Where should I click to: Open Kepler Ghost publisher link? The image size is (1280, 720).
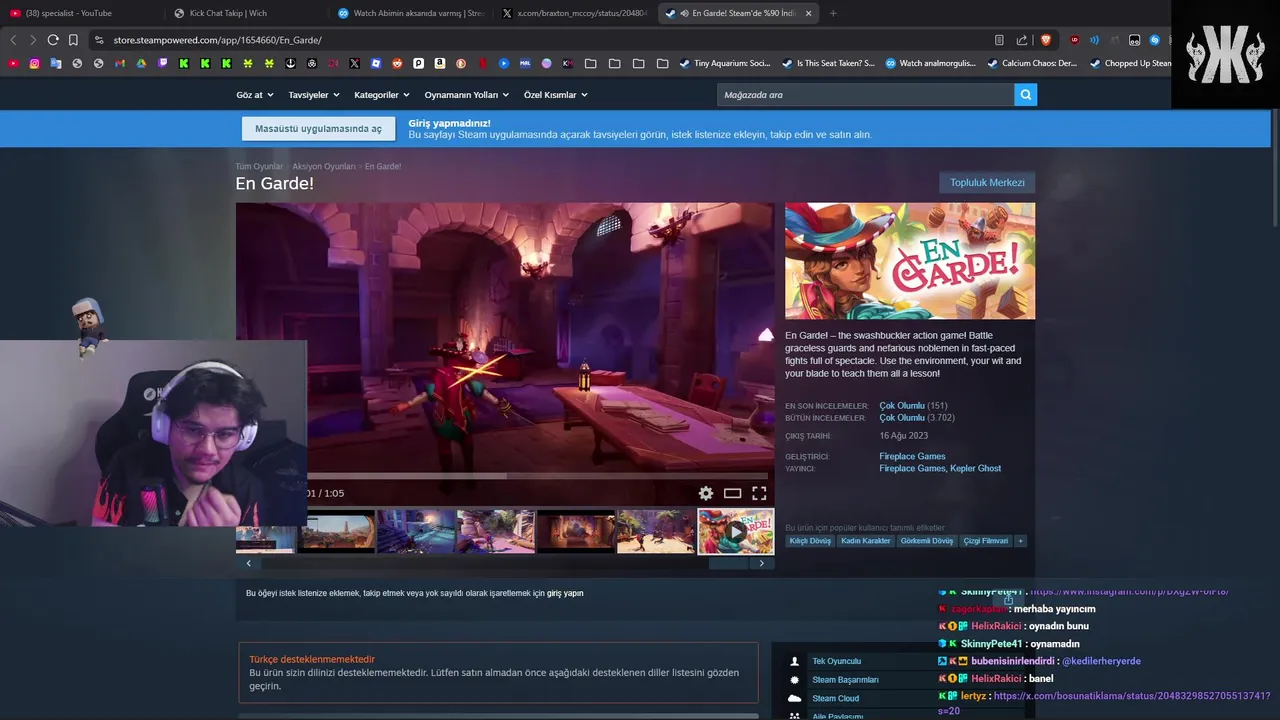(x=975, y=468)
